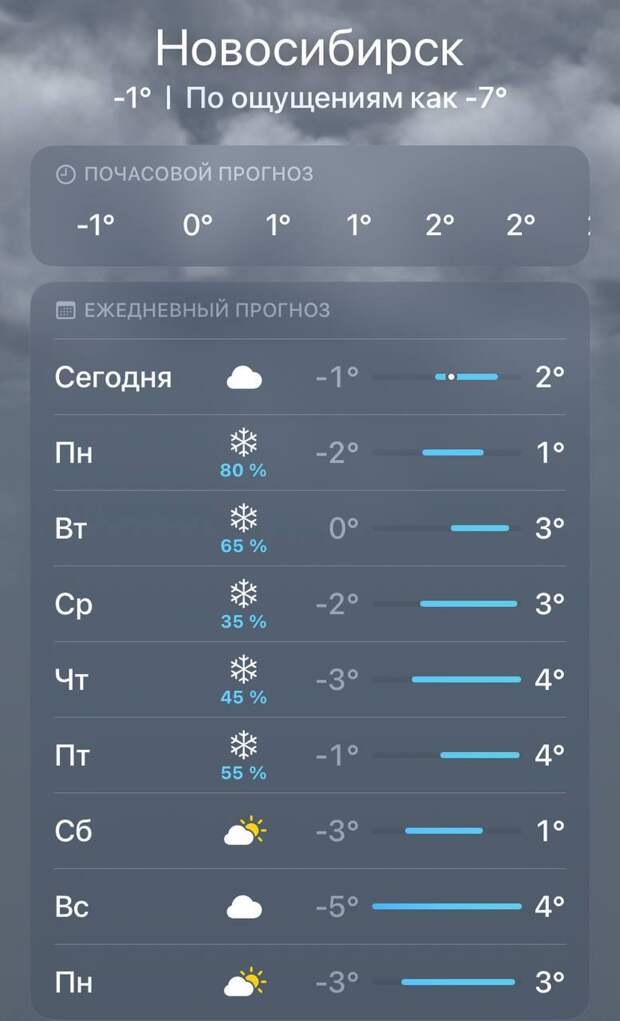Tap the 55 % snowflake icon

[244, 744]
